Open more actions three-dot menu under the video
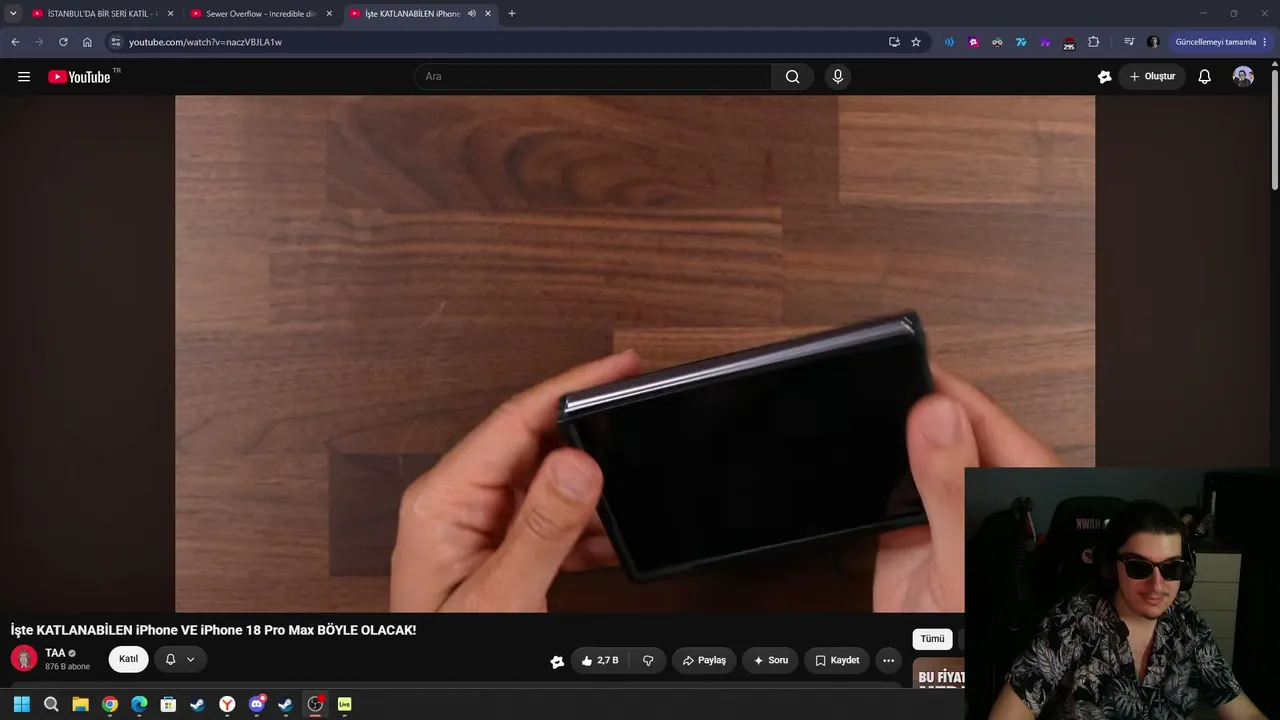The image size is (1280, 720). coord(888,661)
